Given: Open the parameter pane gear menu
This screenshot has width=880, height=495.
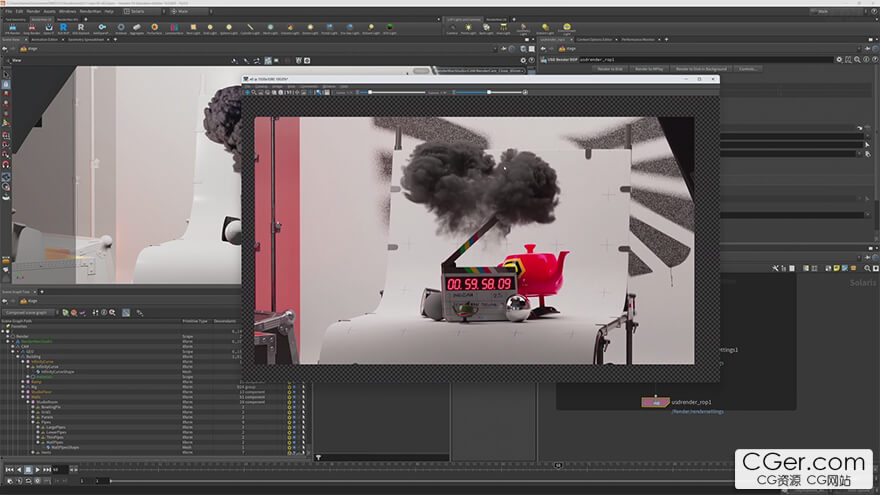Looking at the screenshot, I should (x=839, y=59).
